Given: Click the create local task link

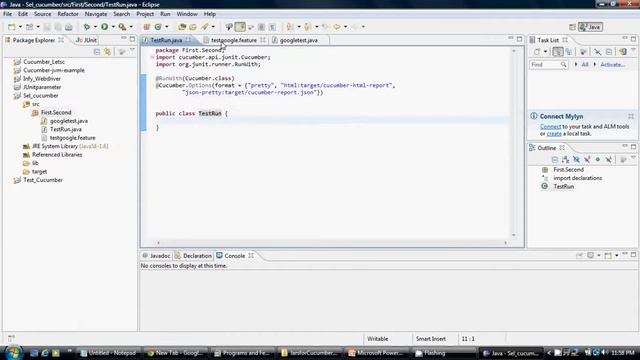Looking at the screenshot, I should point(554,133).
